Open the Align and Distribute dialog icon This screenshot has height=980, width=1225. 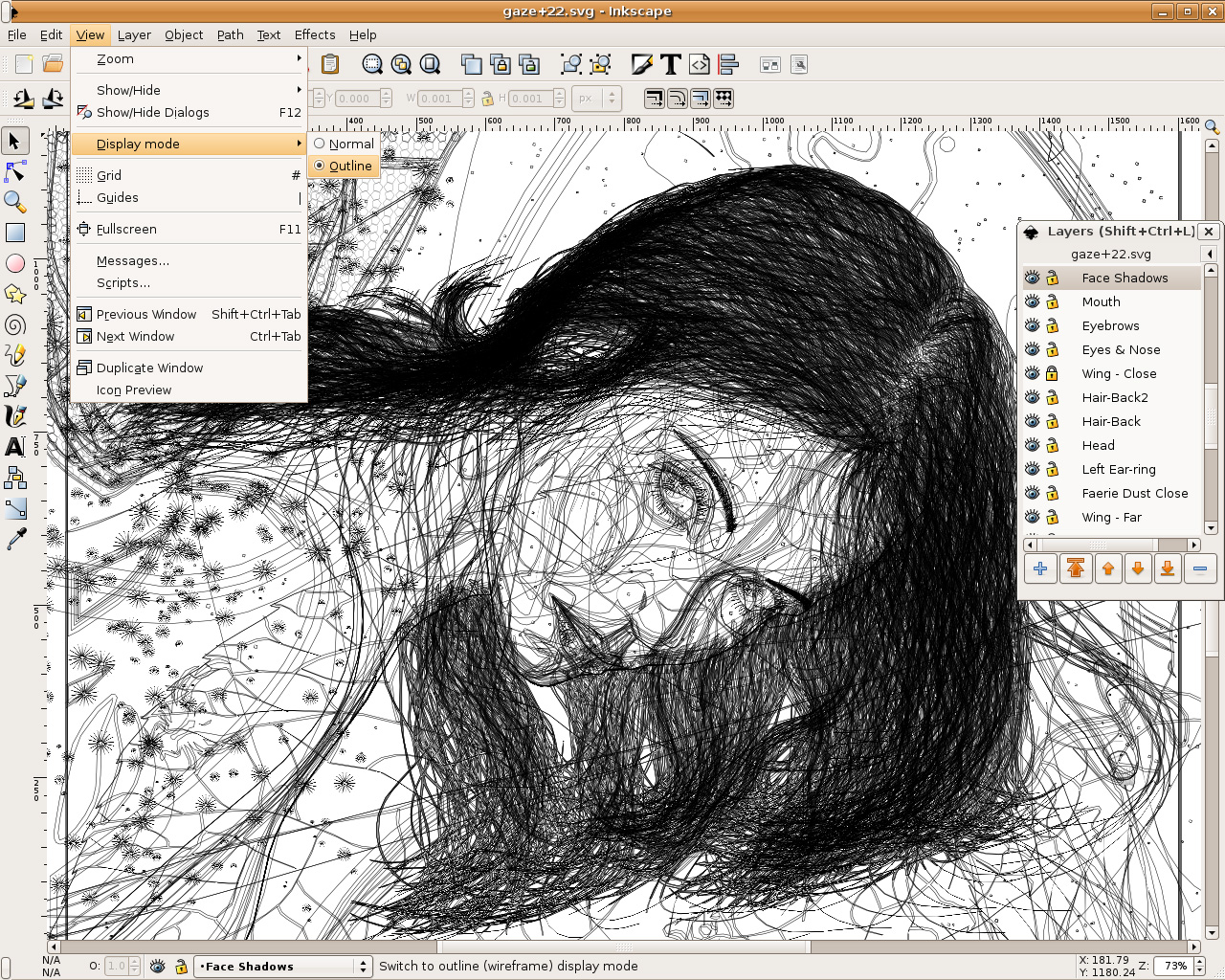point(727,64)
